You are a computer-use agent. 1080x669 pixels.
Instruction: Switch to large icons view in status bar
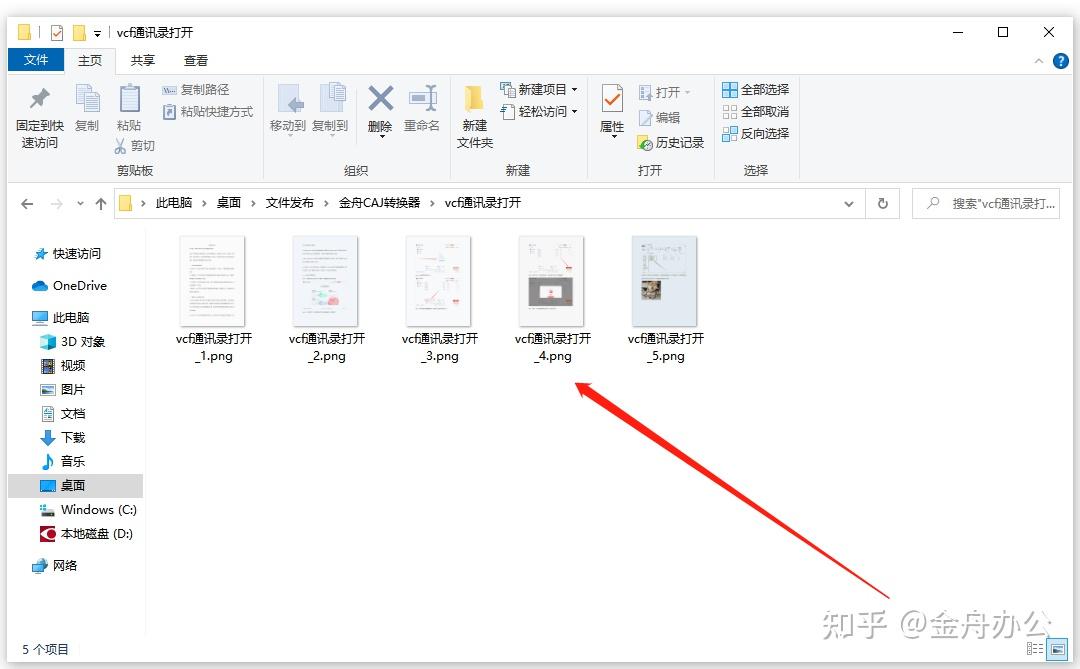click(x=1057, y=648)
